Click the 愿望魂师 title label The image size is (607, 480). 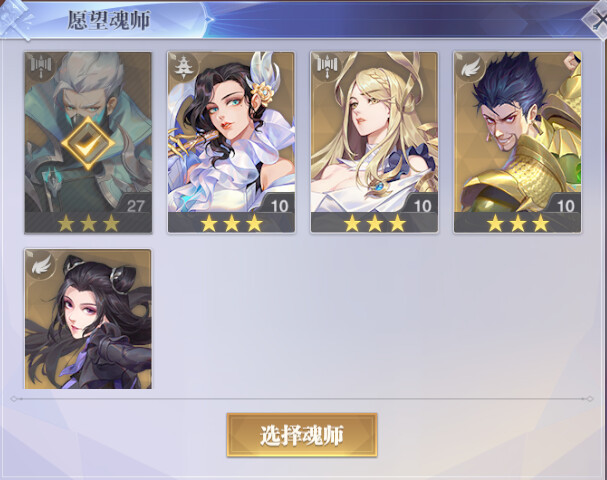[108, 20]
